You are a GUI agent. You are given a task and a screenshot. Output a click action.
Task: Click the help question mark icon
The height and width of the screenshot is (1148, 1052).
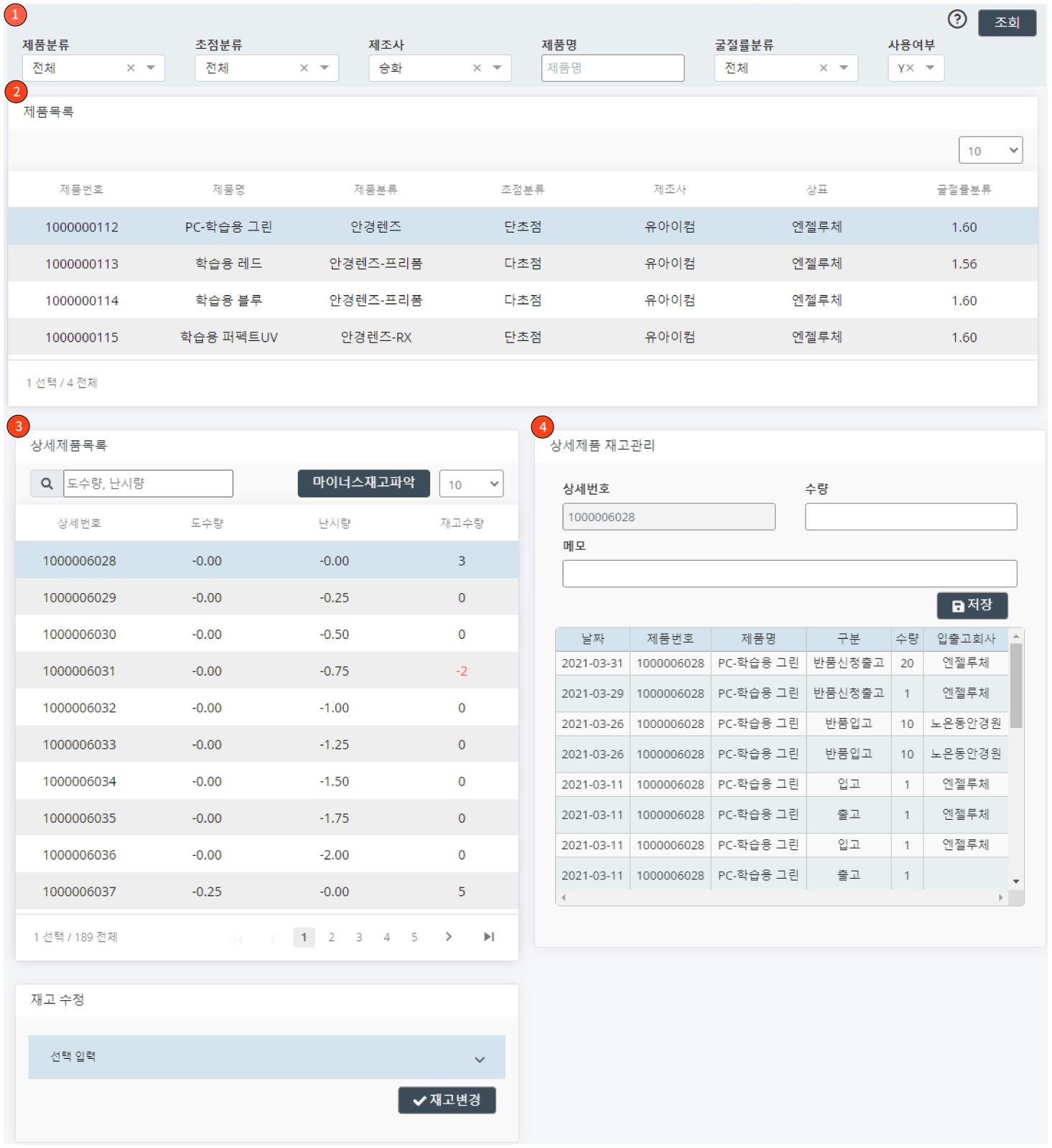pyautogui.click(x=956, y=19)
